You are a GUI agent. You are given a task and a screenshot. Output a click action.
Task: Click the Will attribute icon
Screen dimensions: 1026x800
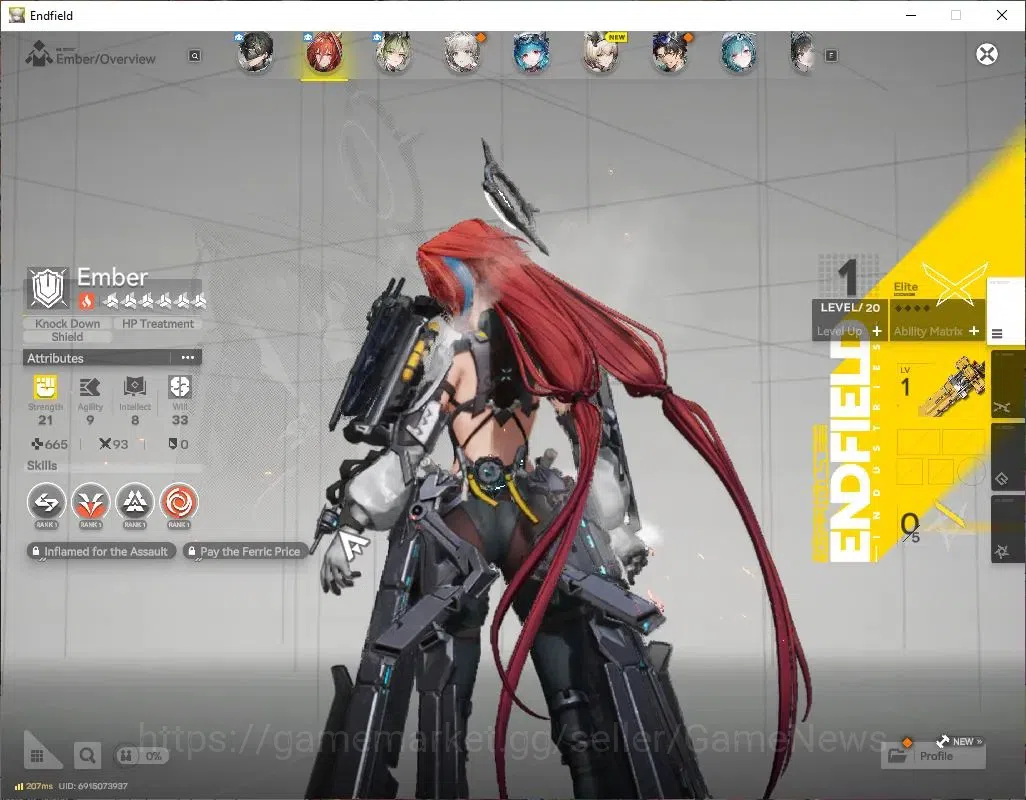tap(179, 387)
